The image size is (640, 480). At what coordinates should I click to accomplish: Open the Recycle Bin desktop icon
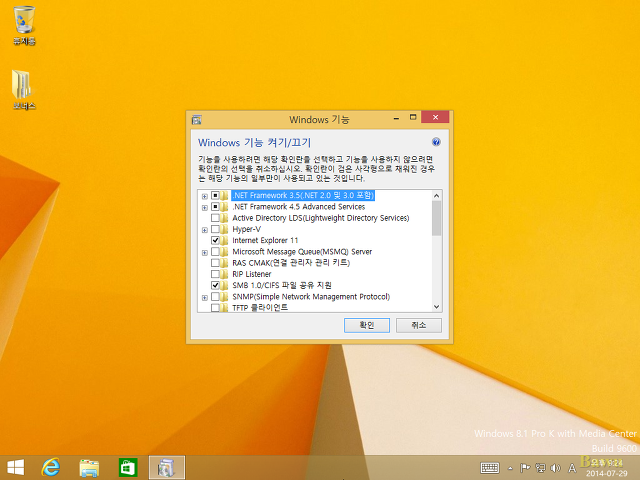click(x=24, y=24)
